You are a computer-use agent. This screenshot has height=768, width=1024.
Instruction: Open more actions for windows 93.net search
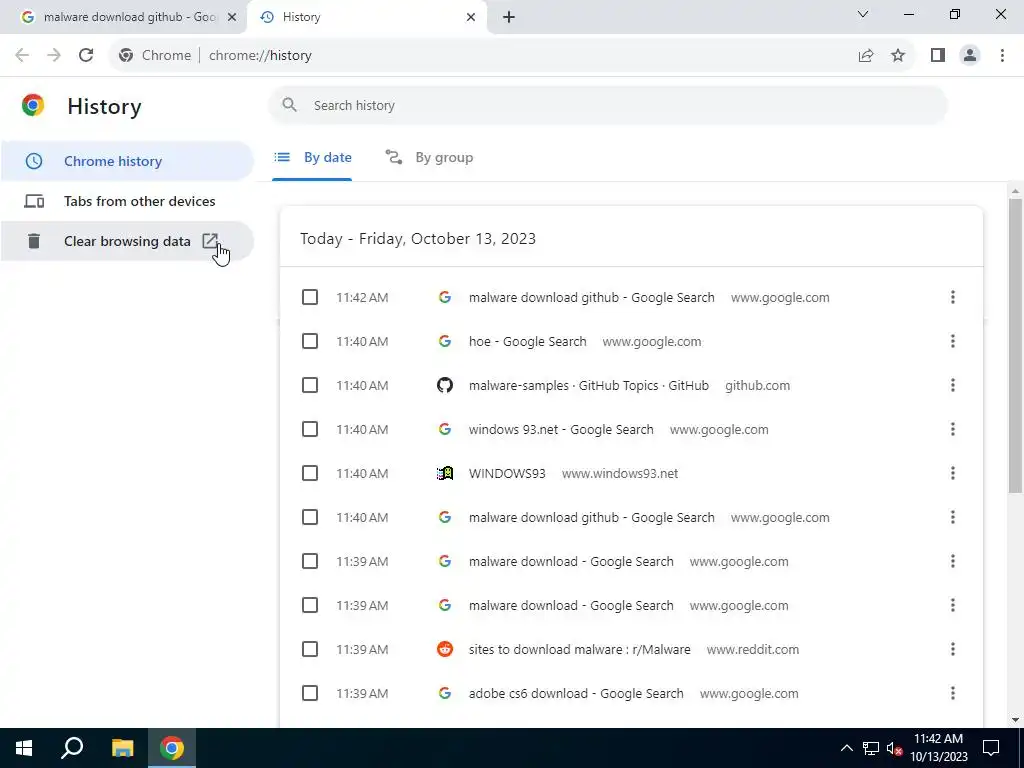point(952,429)
